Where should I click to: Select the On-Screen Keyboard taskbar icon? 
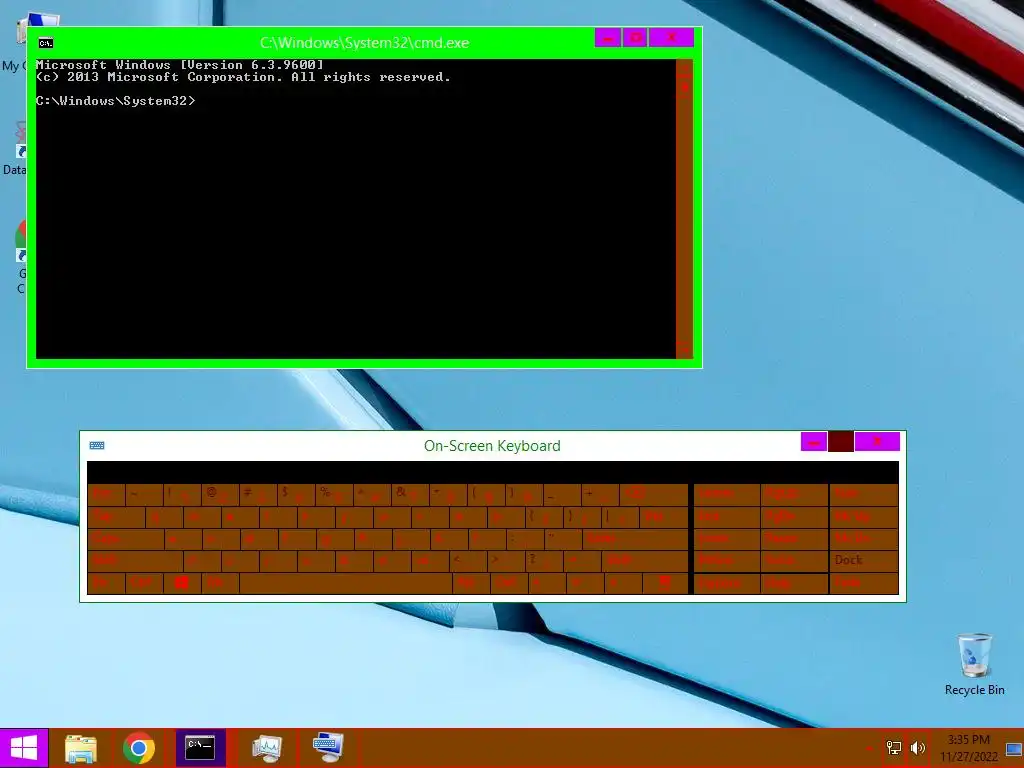[328, 748]
